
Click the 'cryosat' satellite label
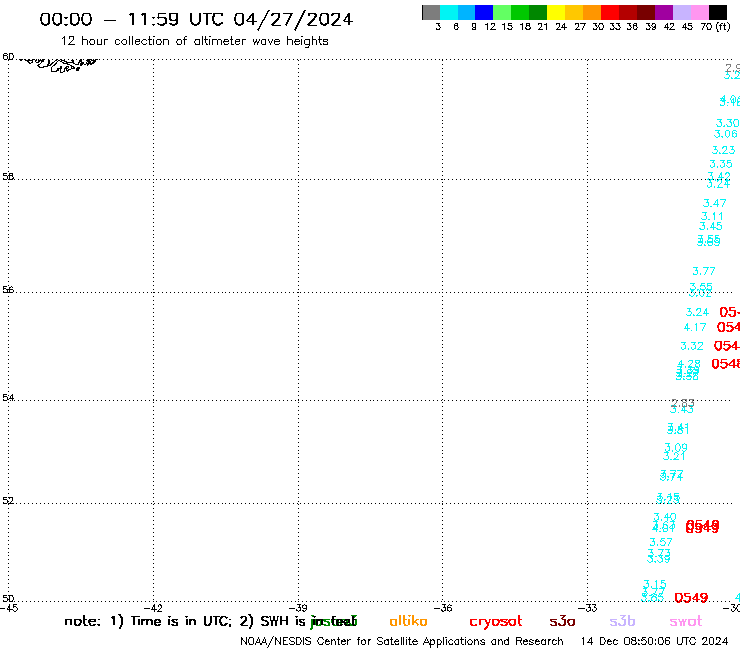tap(496, 622)
